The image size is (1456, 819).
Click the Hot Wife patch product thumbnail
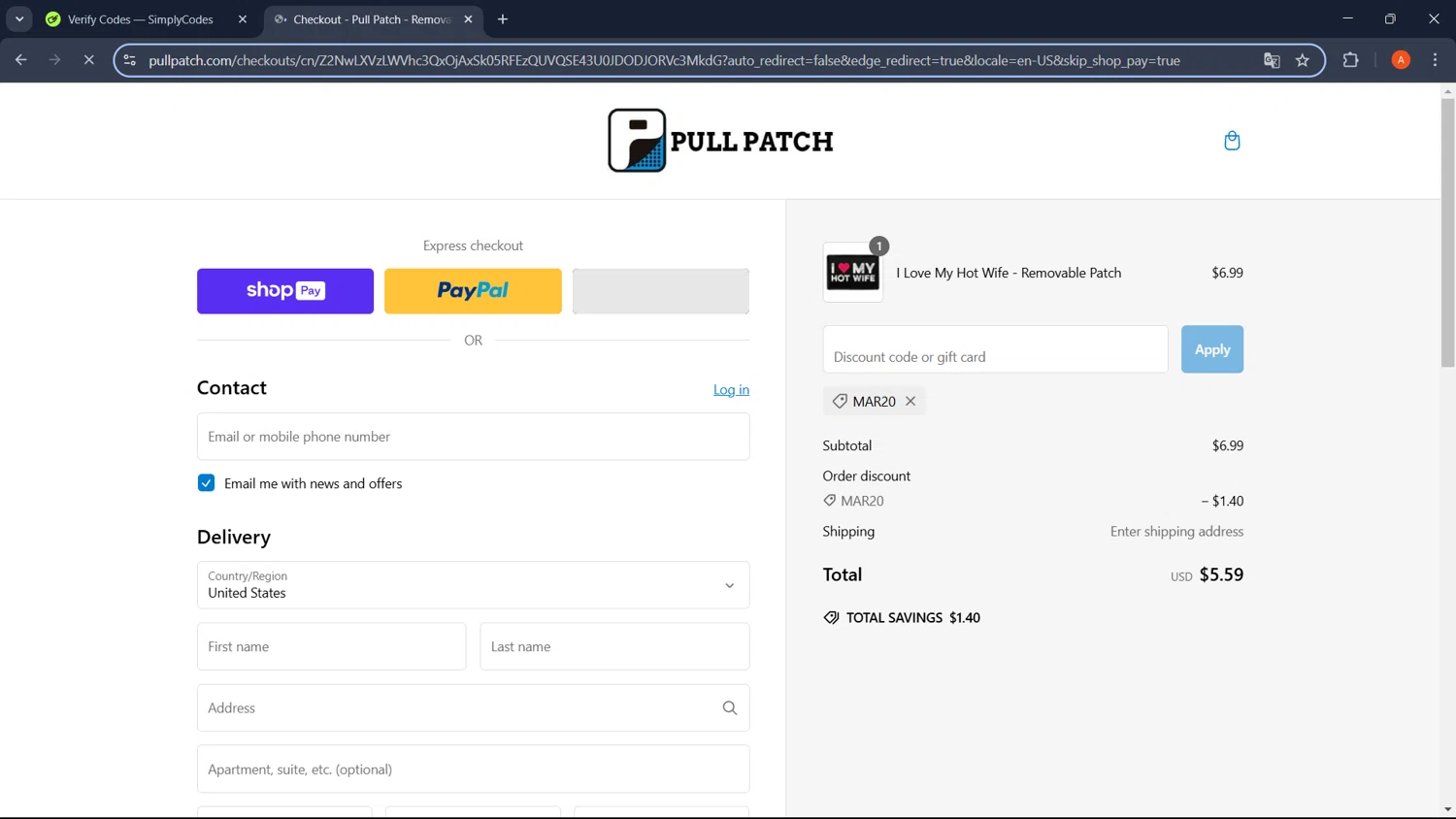(853, 273)
